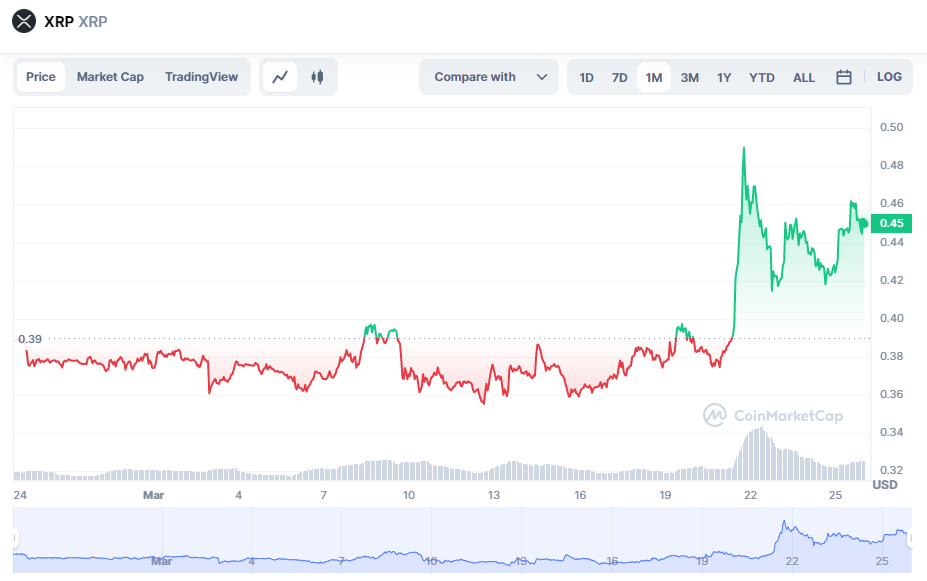The width and height of the screenshot is (927, 581).
Task: Set chart range to 1D
Action: pos(586,77)
